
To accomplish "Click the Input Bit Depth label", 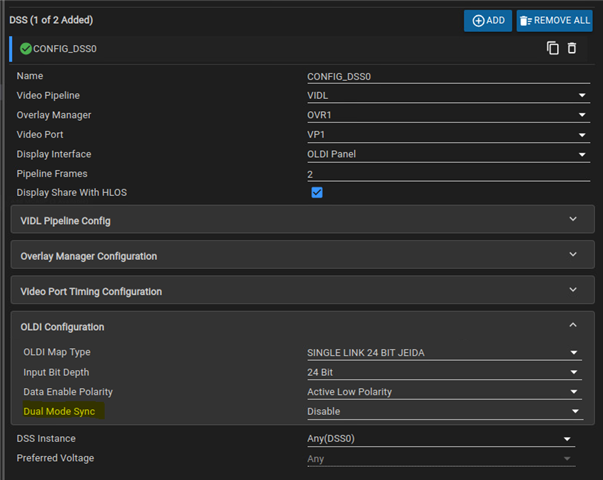I will click(56, 372).
